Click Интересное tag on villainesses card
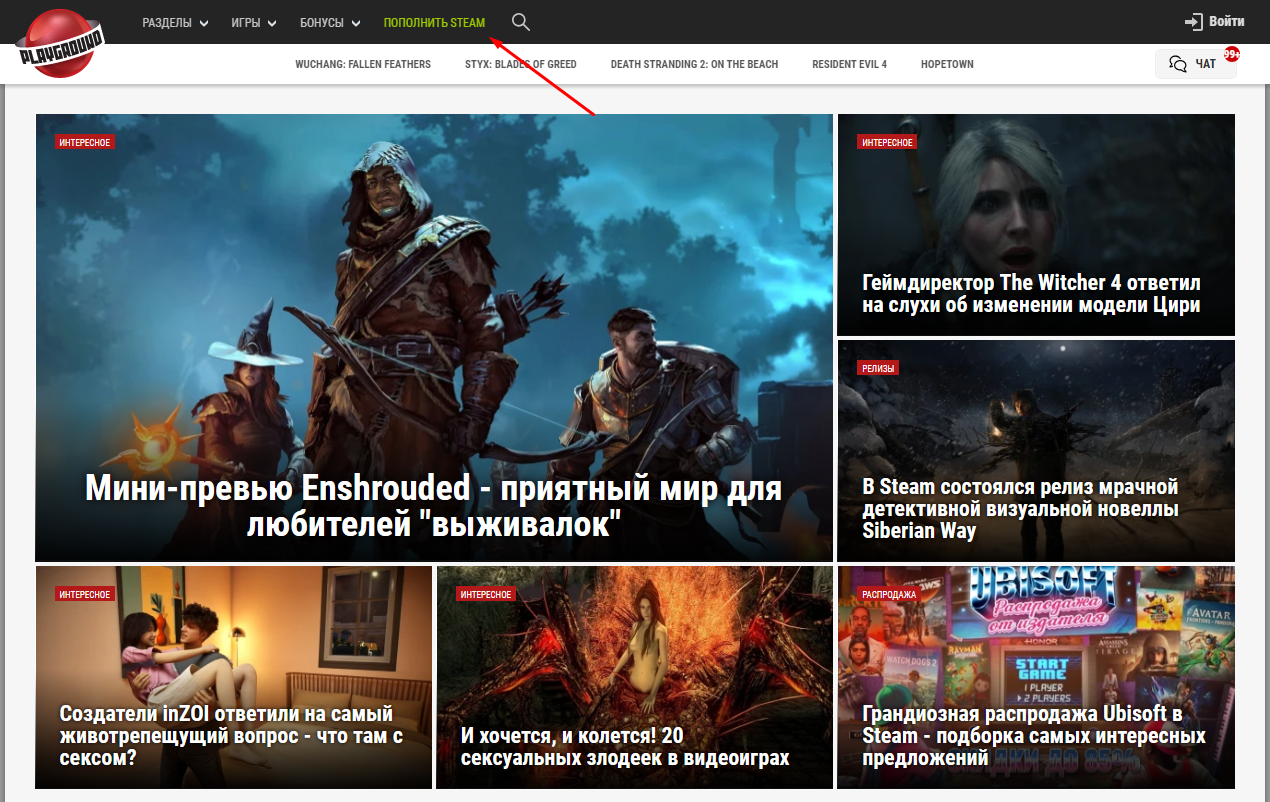The width and height of the screenshot is (1270, 802). tap(486, 594)
